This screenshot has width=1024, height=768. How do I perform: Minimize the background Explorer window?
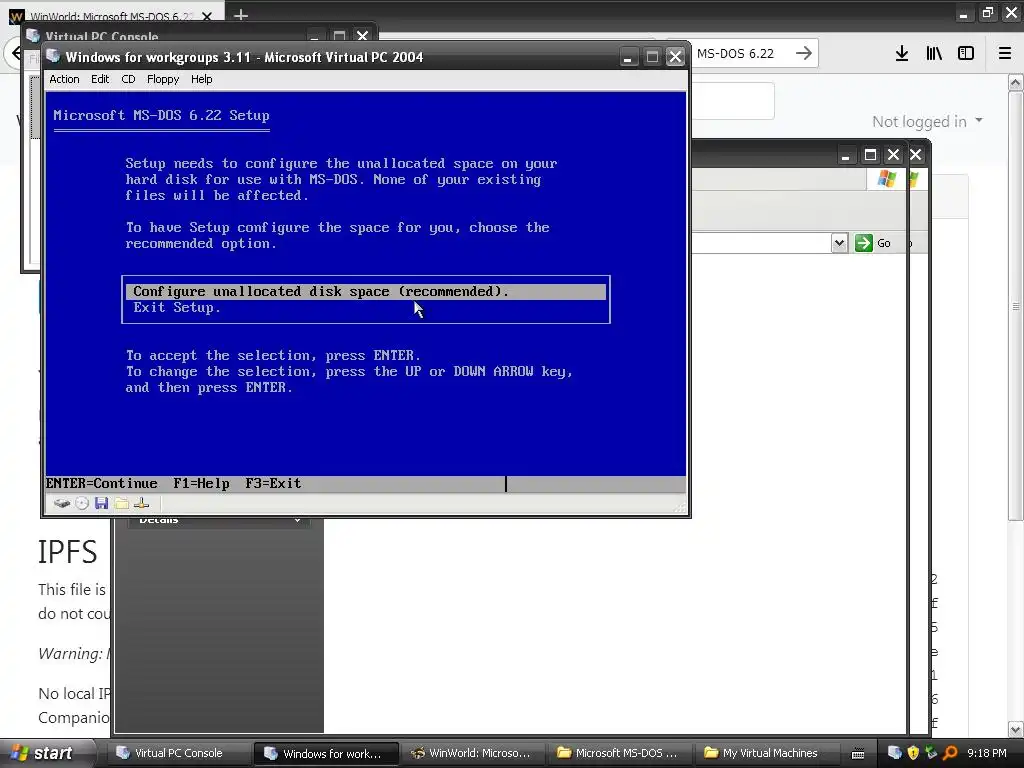(846, 155)
